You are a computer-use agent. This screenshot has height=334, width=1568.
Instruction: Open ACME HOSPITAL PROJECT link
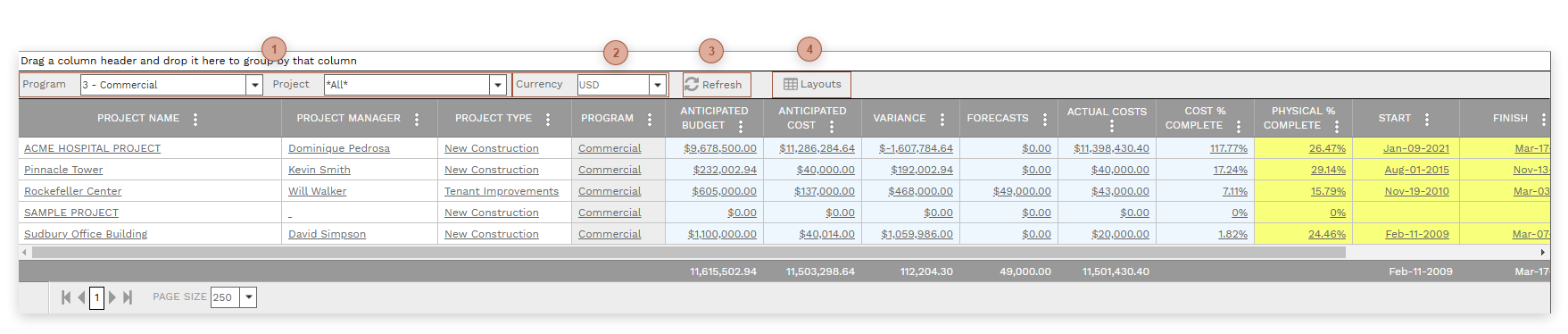[93, 148]
